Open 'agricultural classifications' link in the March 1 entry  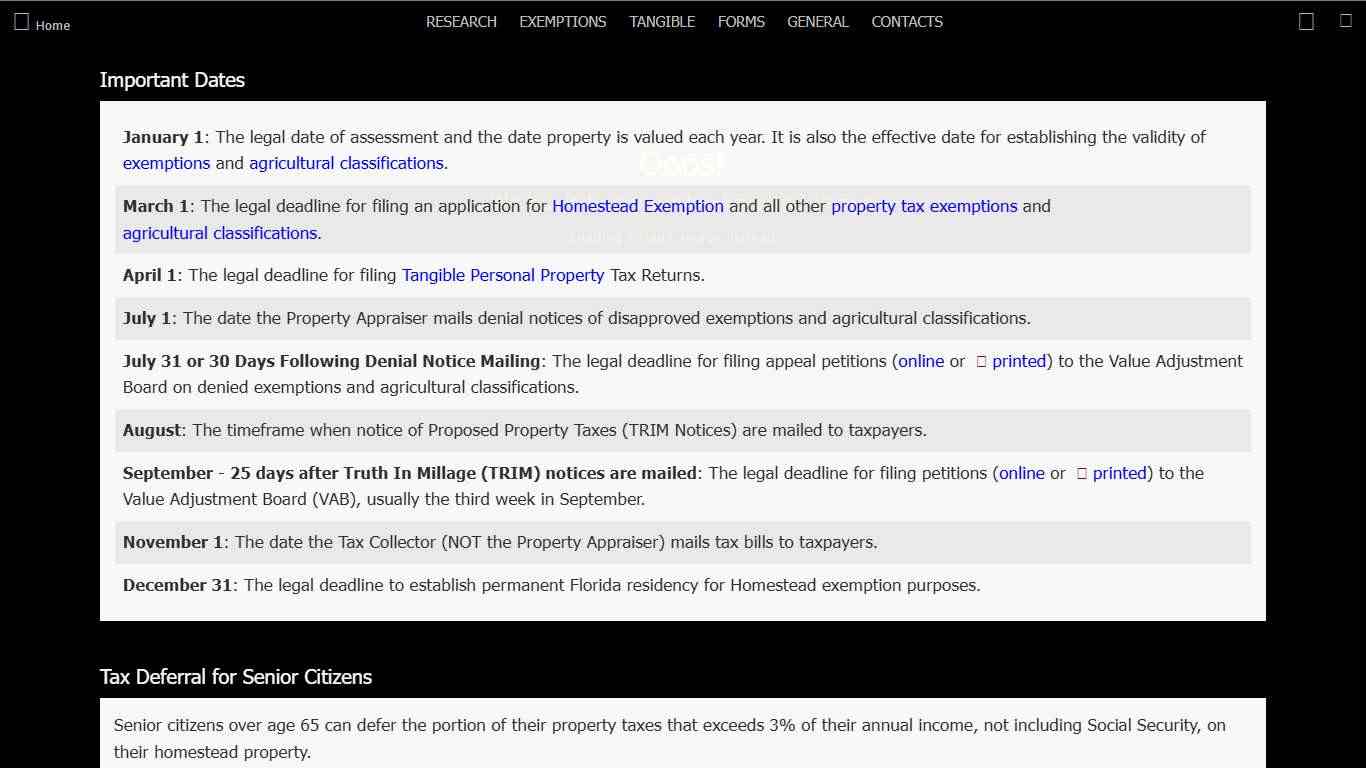point(220,233)
